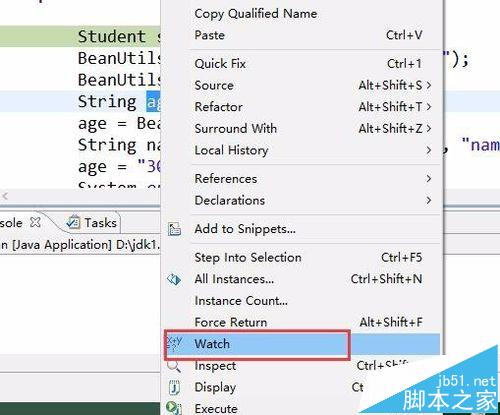This screenshot has width=500, height=415.
Task: Click the Ctrl+1 shortcut text
Action: tap(404, 64)
